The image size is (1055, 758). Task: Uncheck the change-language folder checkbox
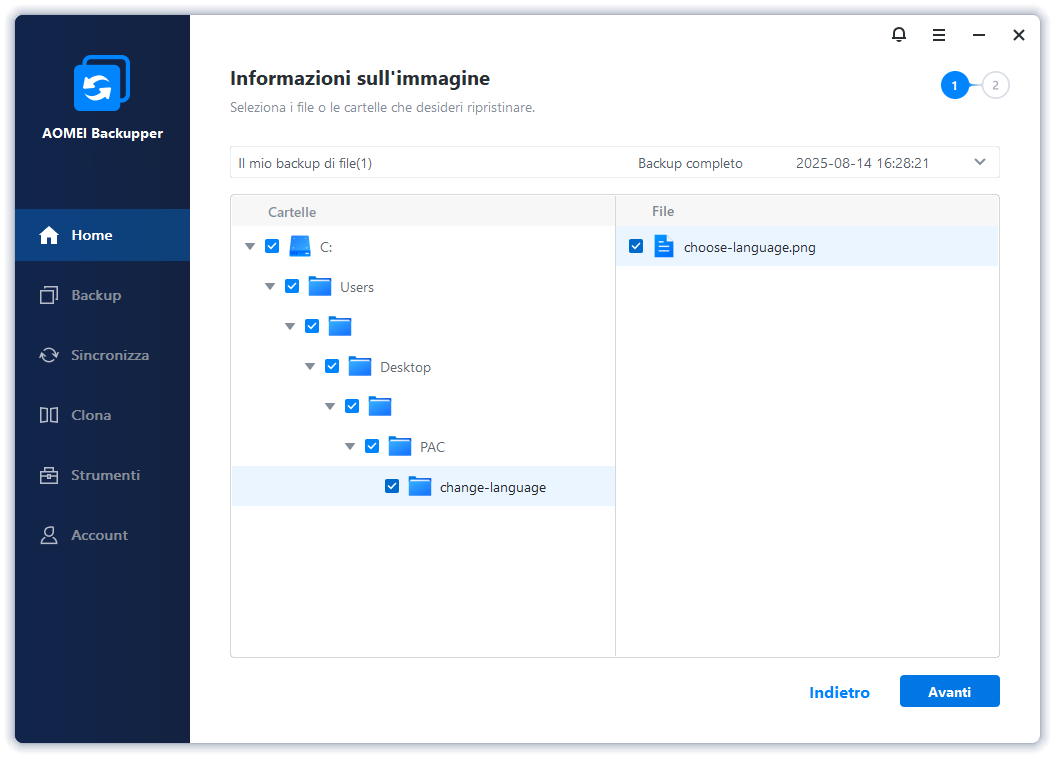pos(392,486)
